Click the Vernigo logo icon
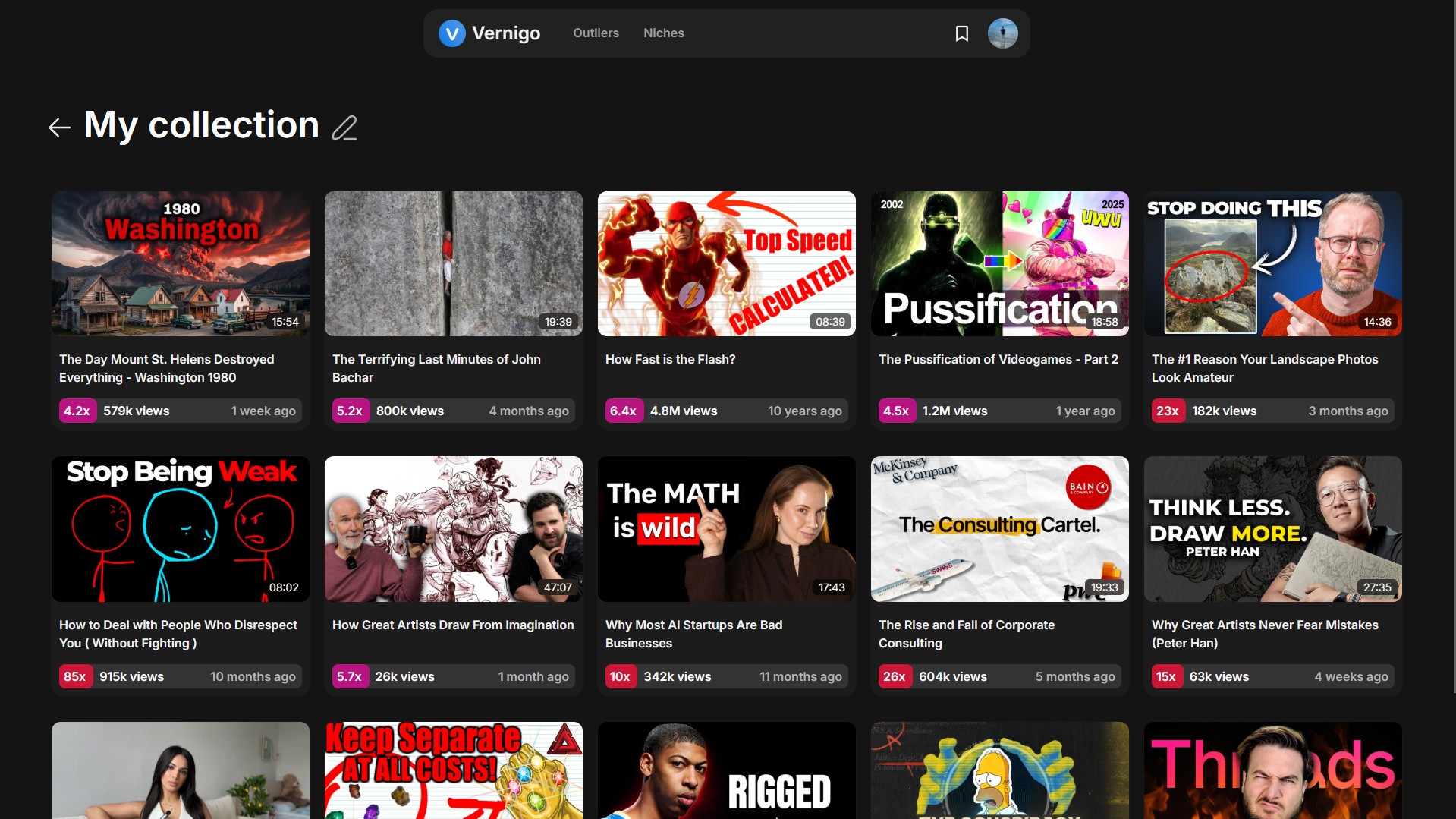The height and width of the screenshot is (819, 1456). point(452,33)
